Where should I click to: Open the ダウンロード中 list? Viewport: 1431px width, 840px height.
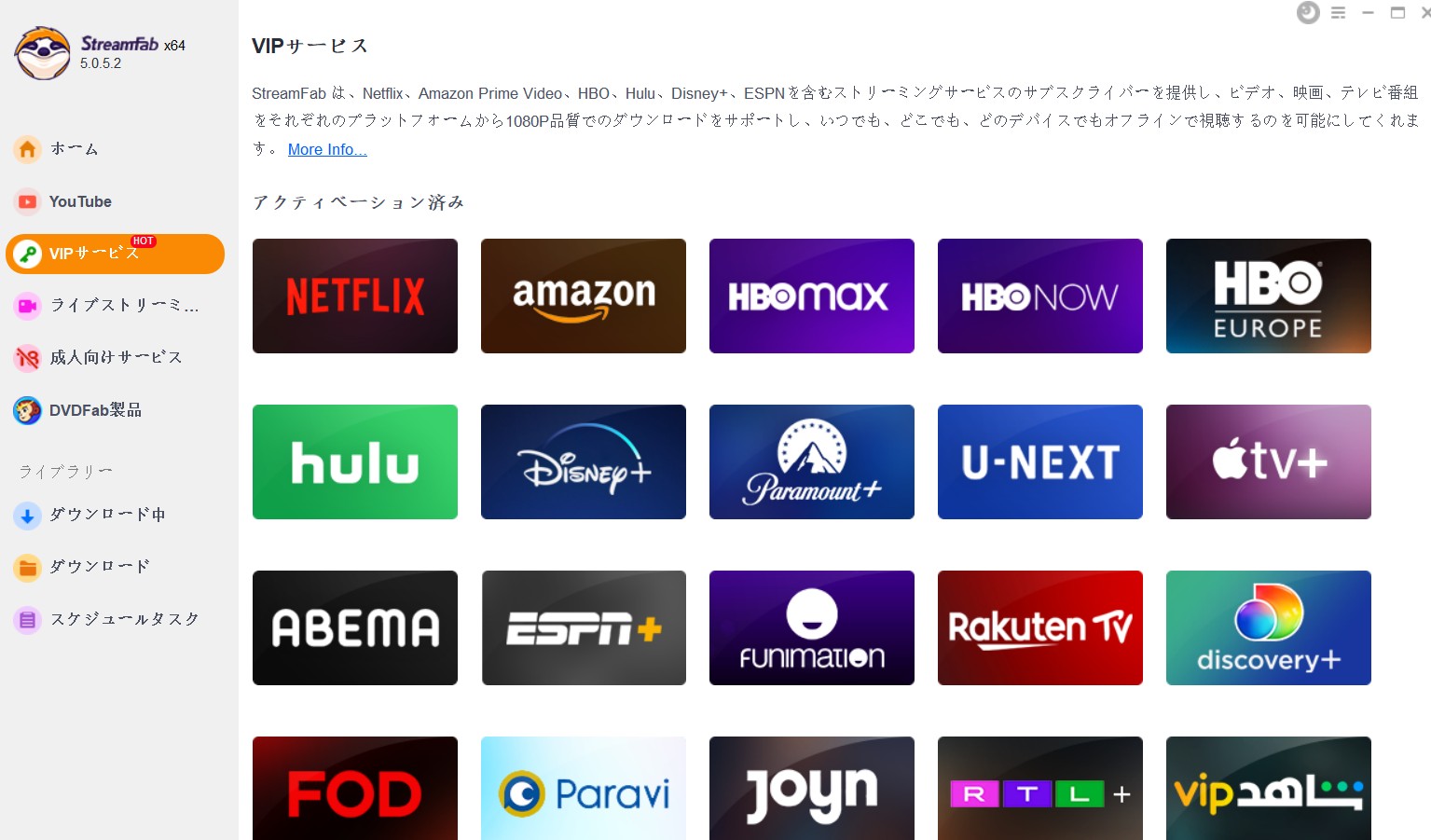point(106,515)
